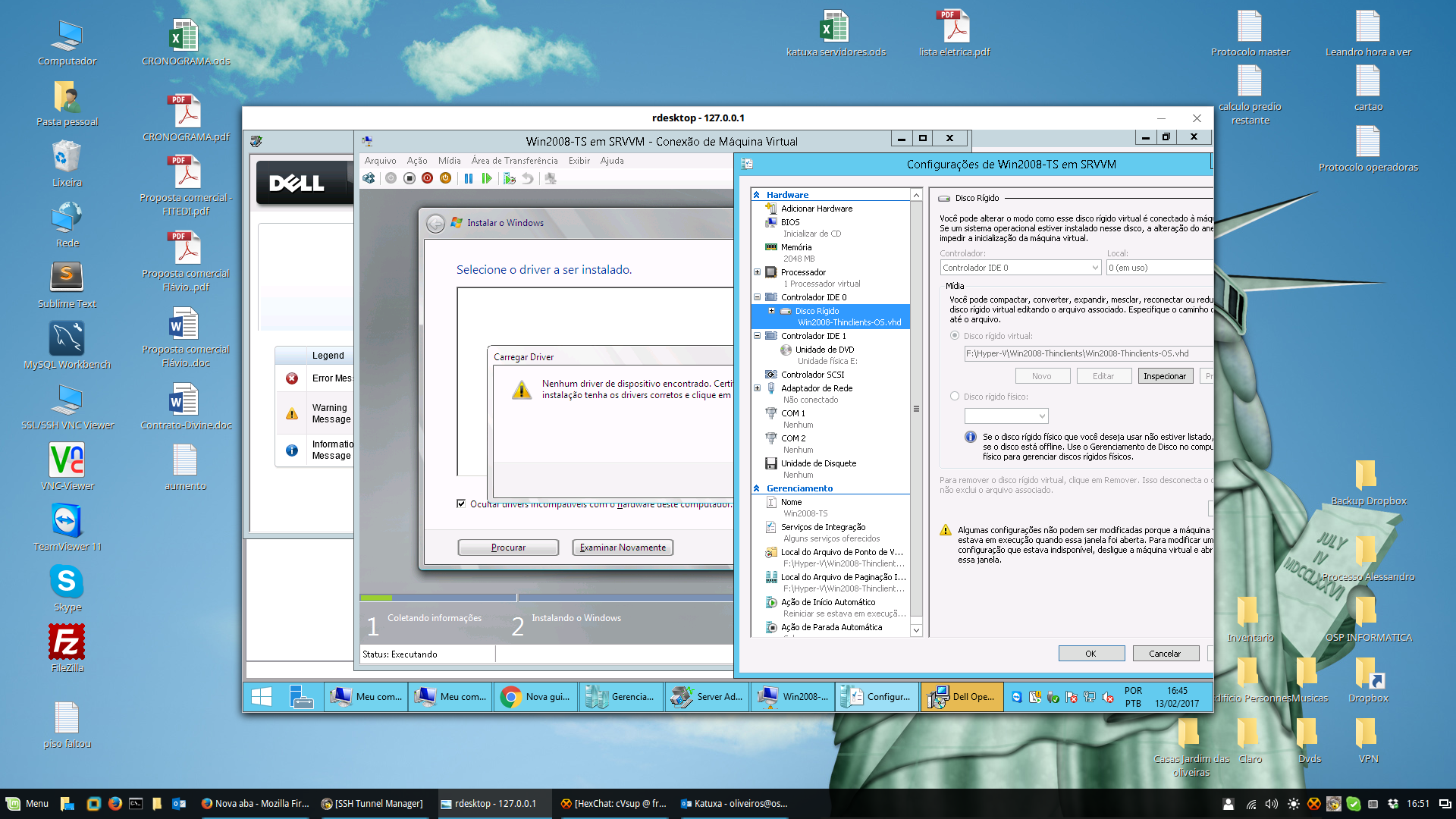Click the Revert arrow icon in VM toolbar
The width and height of the screenshot is (1456, 819).
point(528,178)
